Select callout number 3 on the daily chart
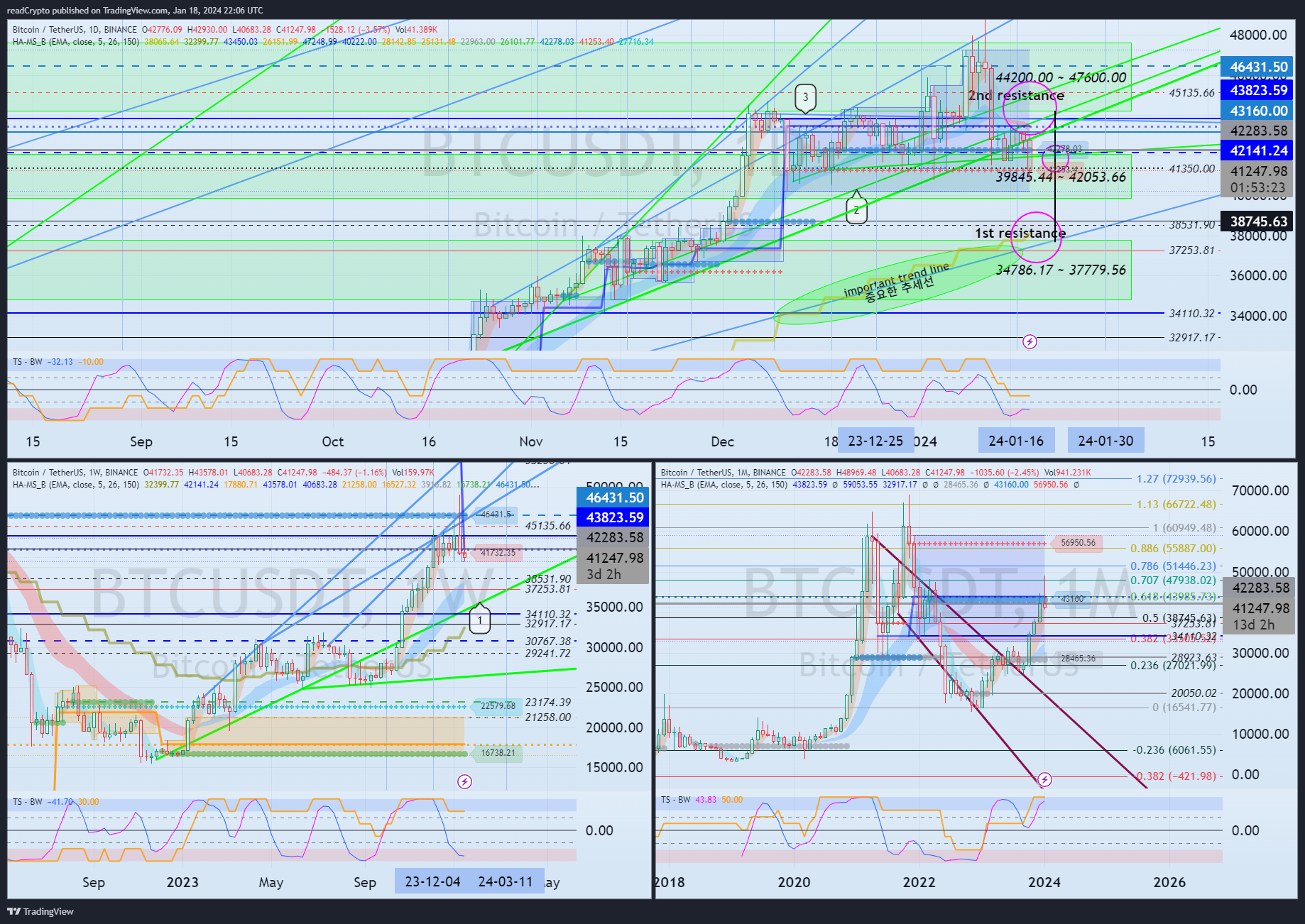Viewport: 1305px width, 924px height. pos(805,98)
